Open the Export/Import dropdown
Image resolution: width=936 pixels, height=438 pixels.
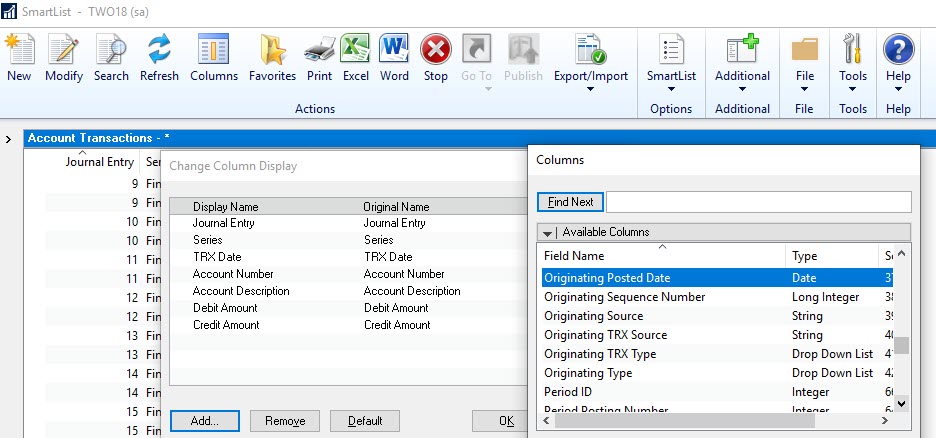tap(591, 58)
